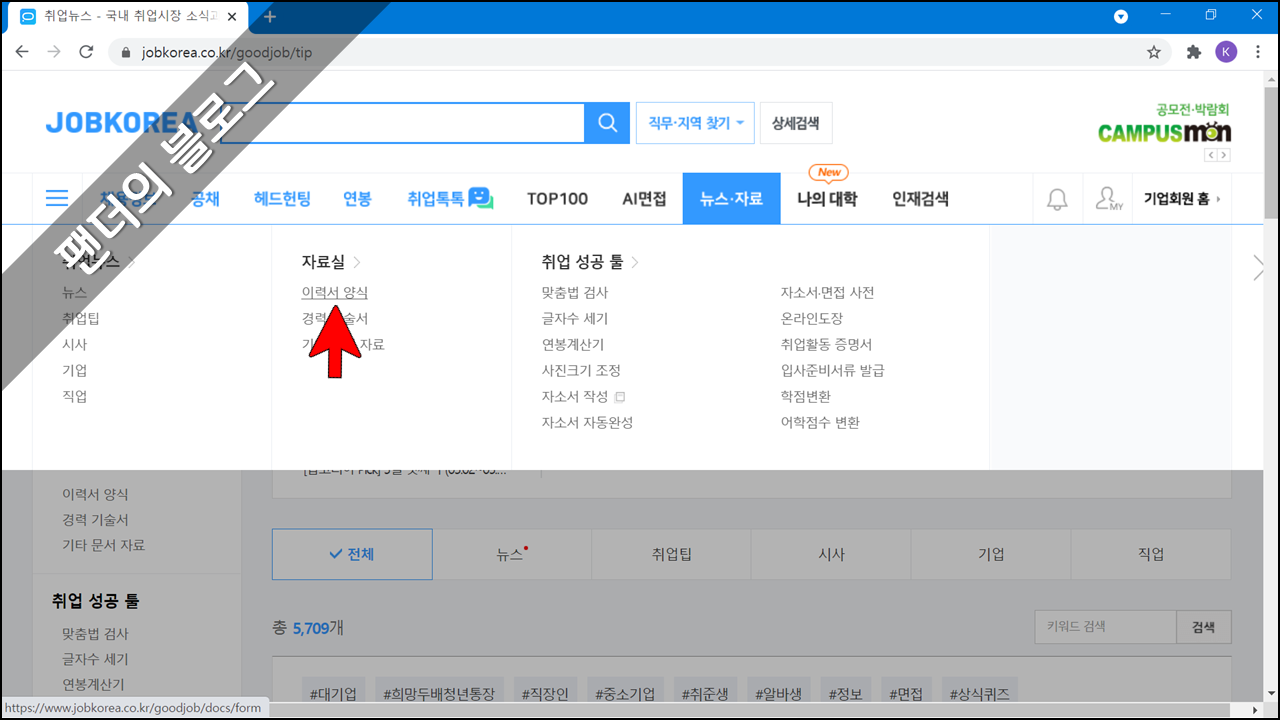Click the main JOBKOREA search box
The image size is (1280, 720).
[402, 123]
